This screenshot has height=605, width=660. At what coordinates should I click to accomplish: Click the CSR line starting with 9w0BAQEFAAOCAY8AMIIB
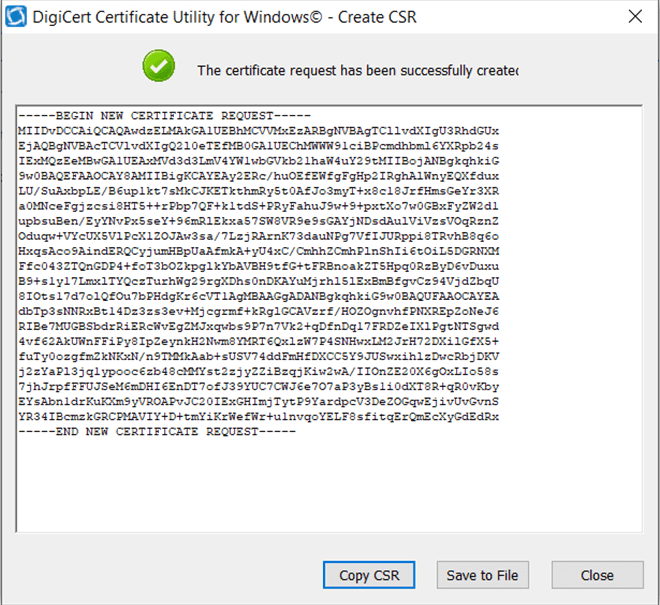[x=258, y=176]
